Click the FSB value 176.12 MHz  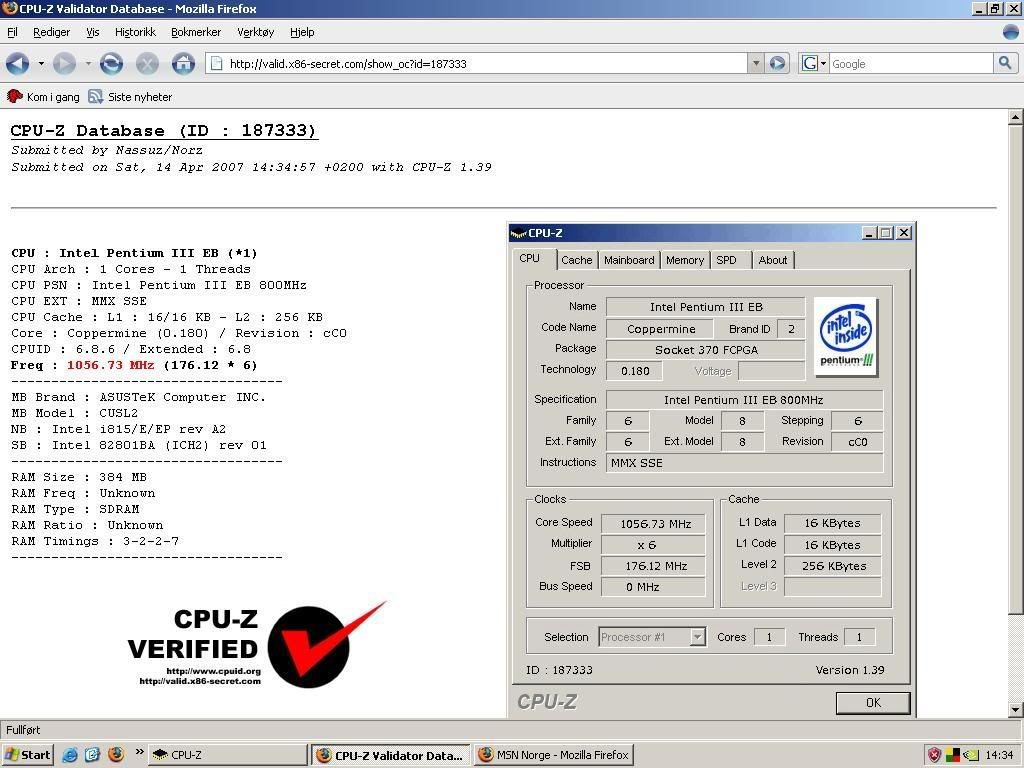pyautogui.click(x=655, y=566)
